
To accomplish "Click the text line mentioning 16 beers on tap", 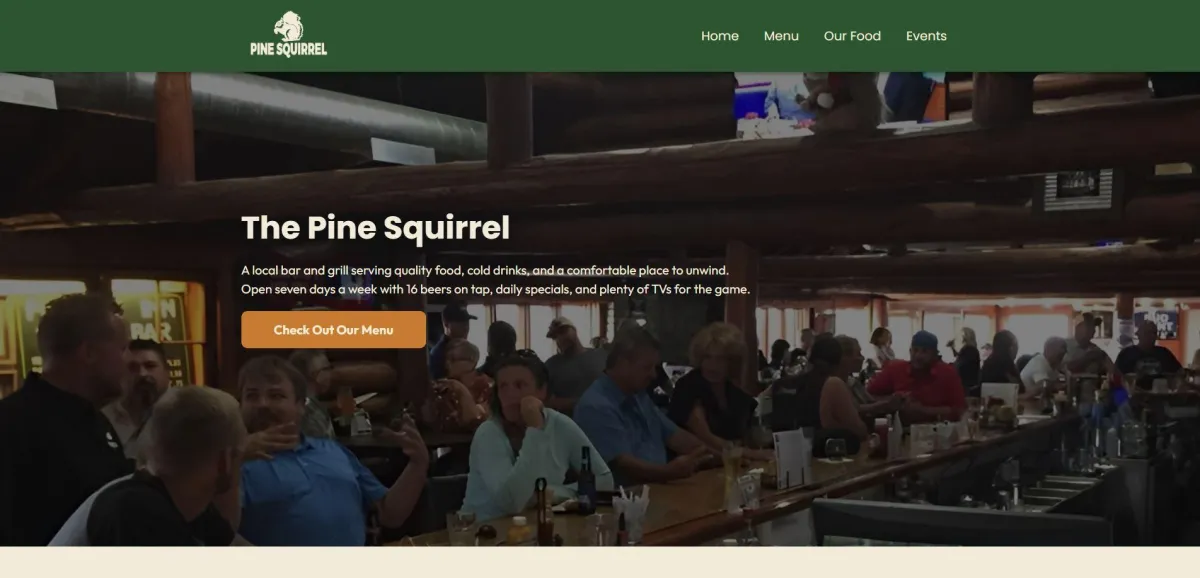I will [x=495, y=289].
